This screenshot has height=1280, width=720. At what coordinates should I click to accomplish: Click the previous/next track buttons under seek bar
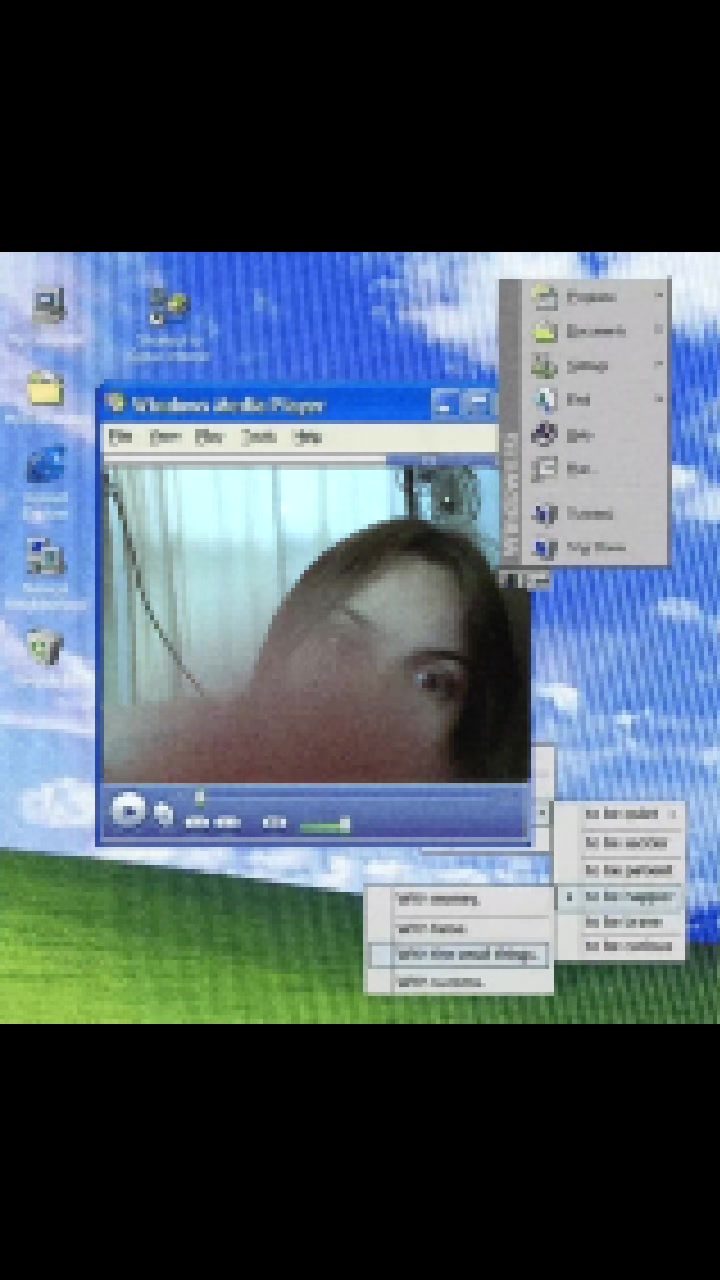tap(212, 824)
